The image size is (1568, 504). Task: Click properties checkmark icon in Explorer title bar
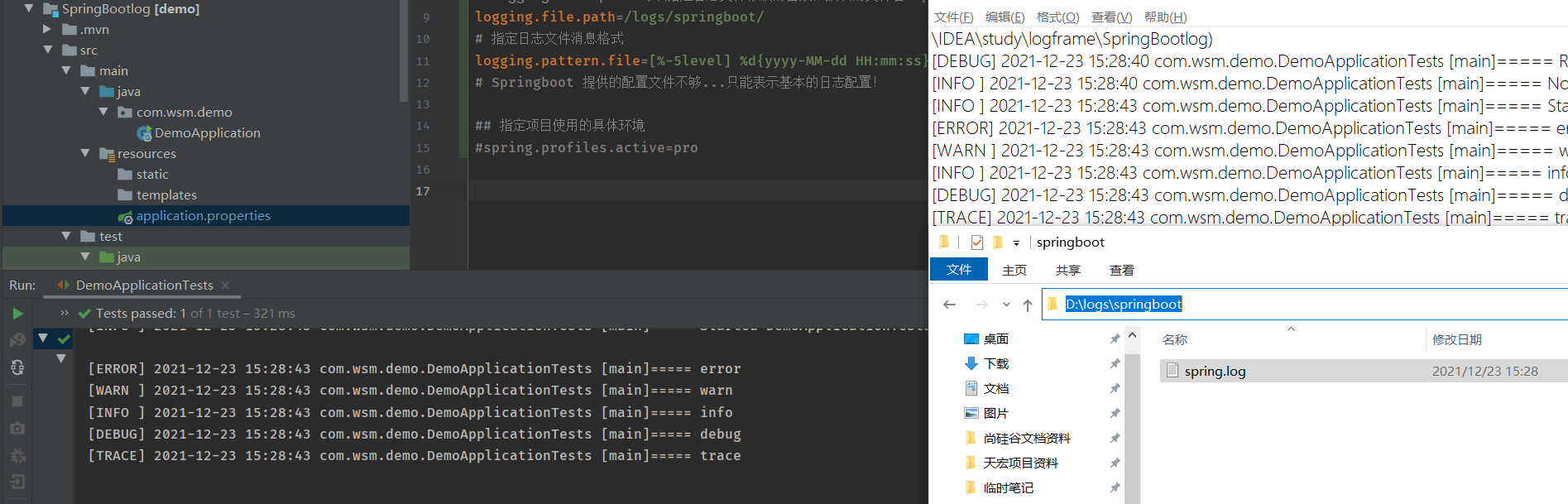977,242
